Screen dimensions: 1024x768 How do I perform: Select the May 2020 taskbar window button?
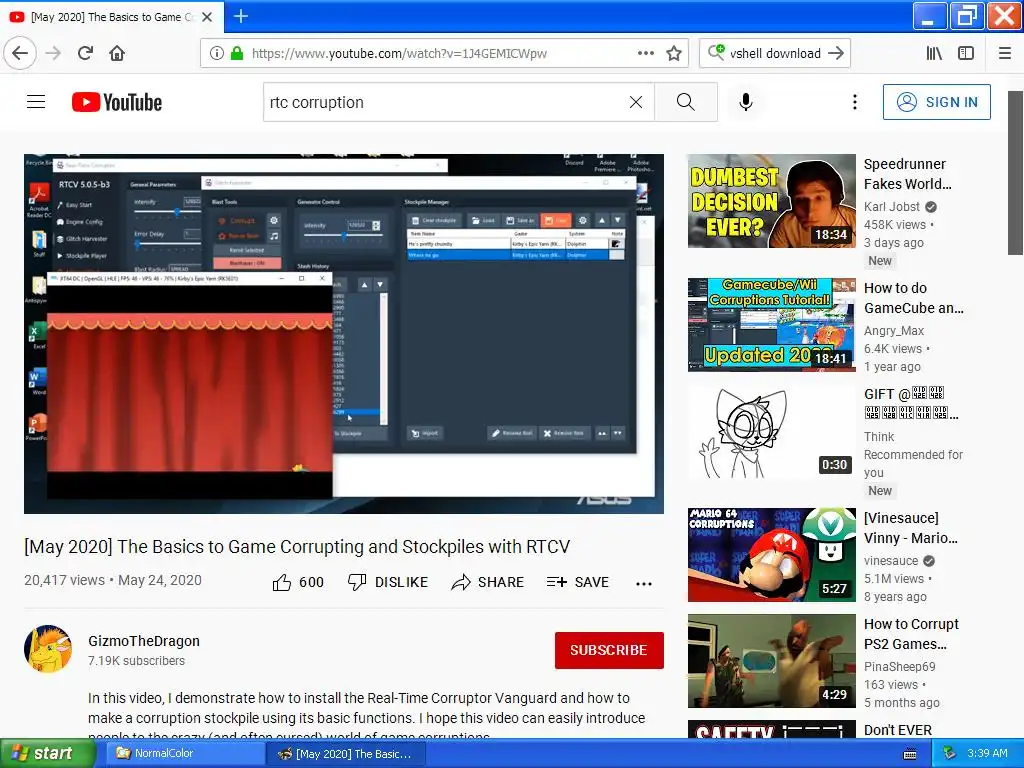[x=346, y=754]
